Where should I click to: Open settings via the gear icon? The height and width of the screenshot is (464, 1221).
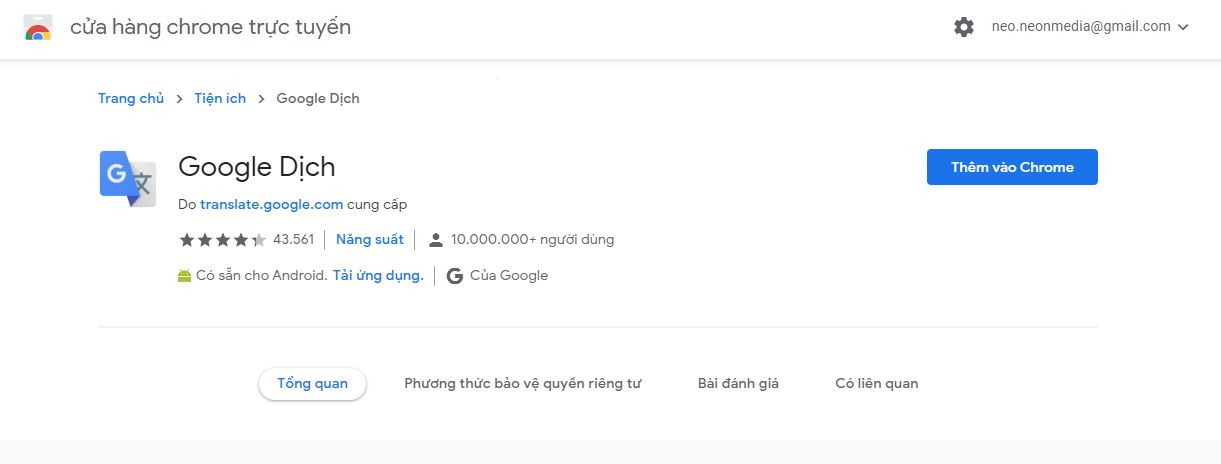(x=964, y=27)
